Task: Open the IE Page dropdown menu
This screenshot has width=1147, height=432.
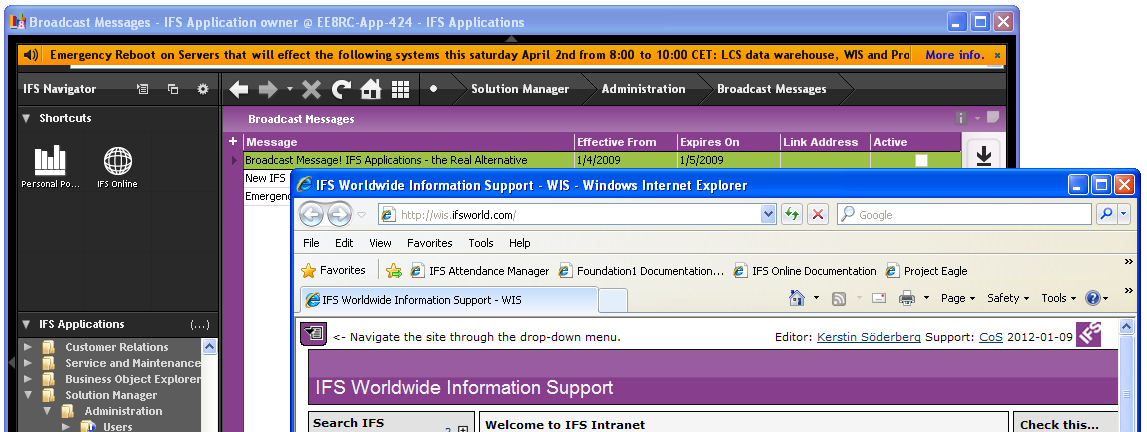Action: coord(958,298)
